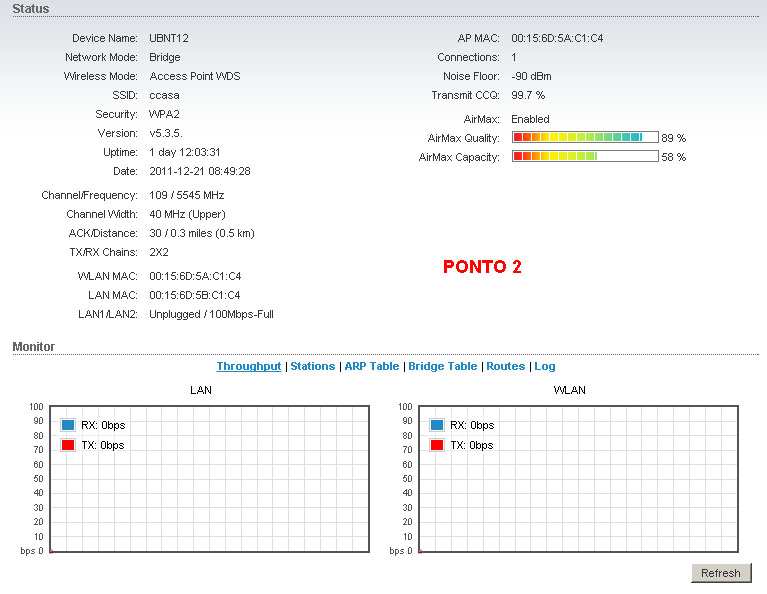Click the Monitor section heading
This screenshot has height=594, width=767.
point(33,347)
